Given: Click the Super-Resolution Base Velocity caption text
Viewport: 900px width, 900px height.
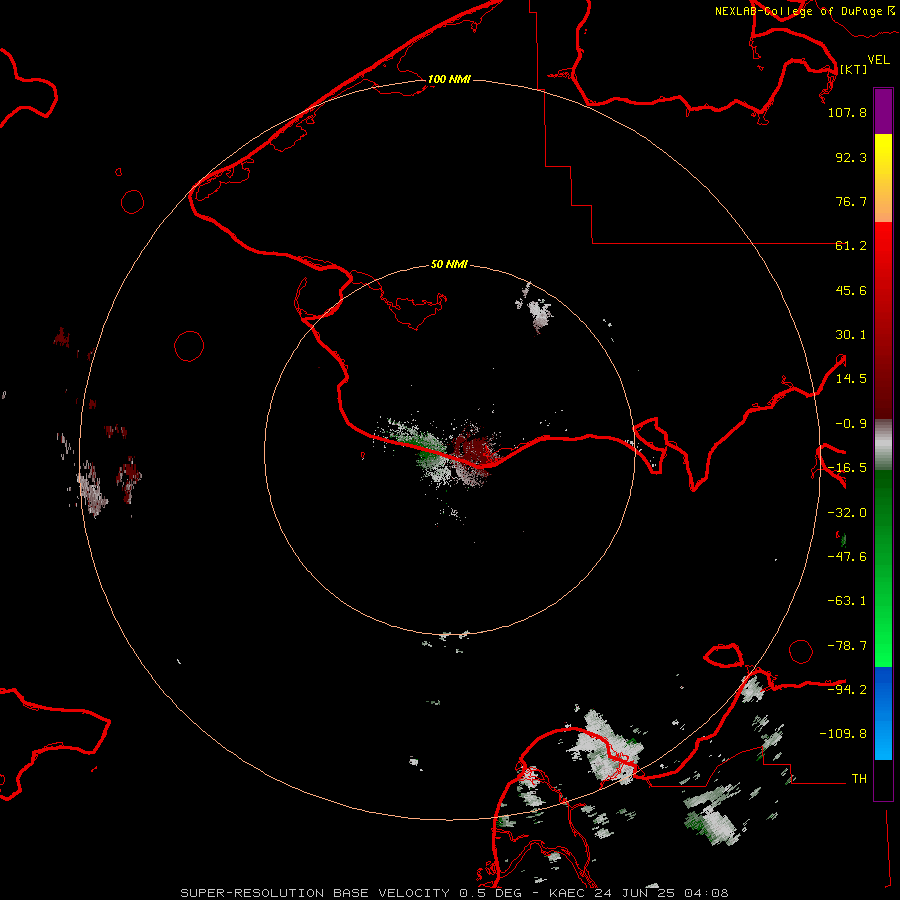Looking at the screenshot, I should [454, 893].
